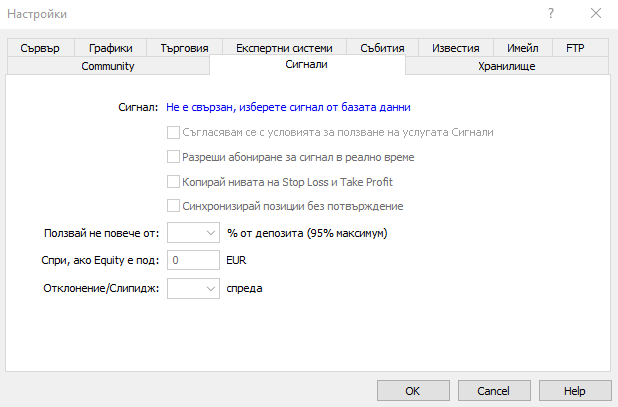
Task: Check 'Синхронизирай позиции без потвърждение'
Action: click(173, 206)
